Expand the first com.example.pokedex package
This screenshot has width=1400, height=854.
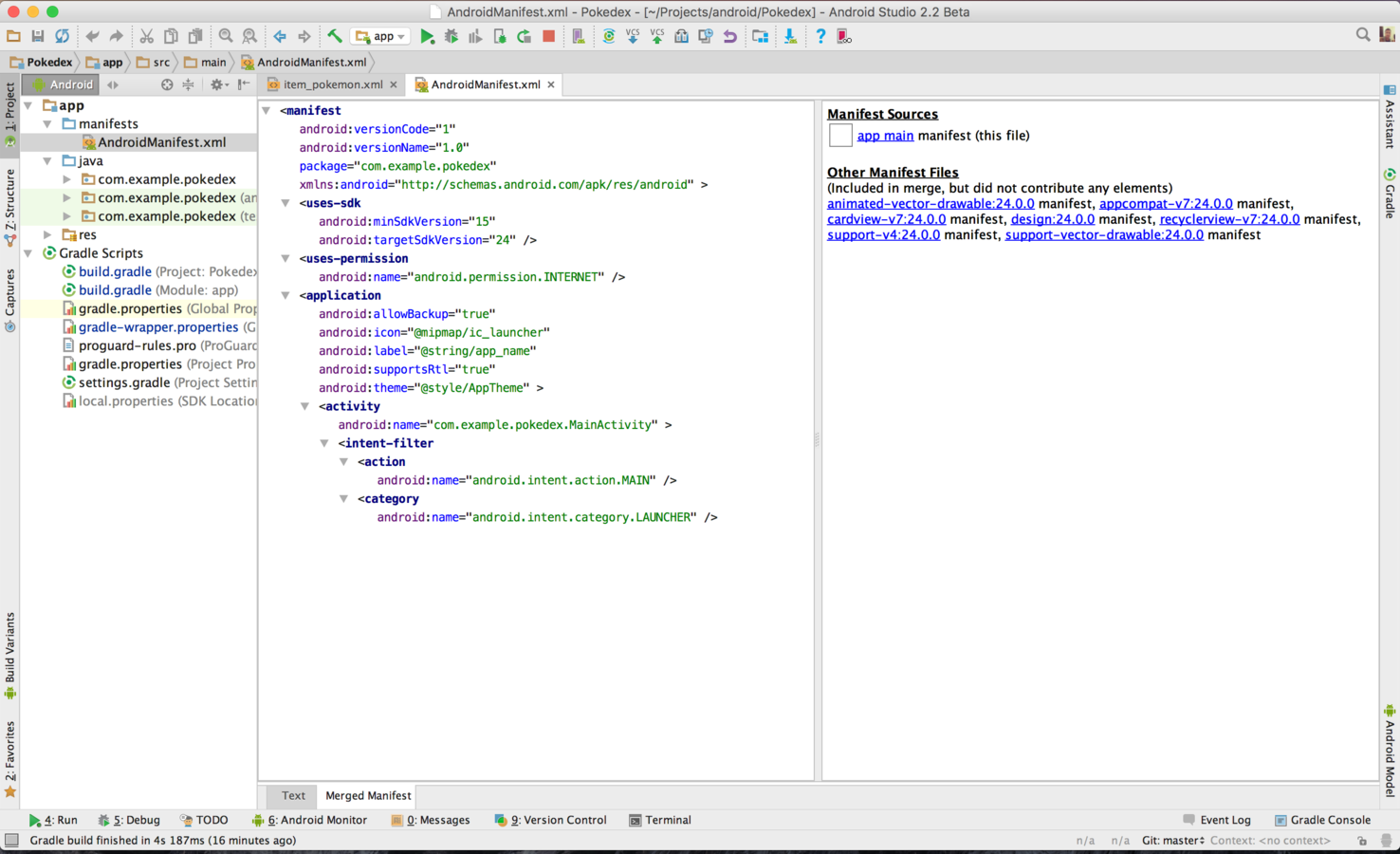coord(66,179)
